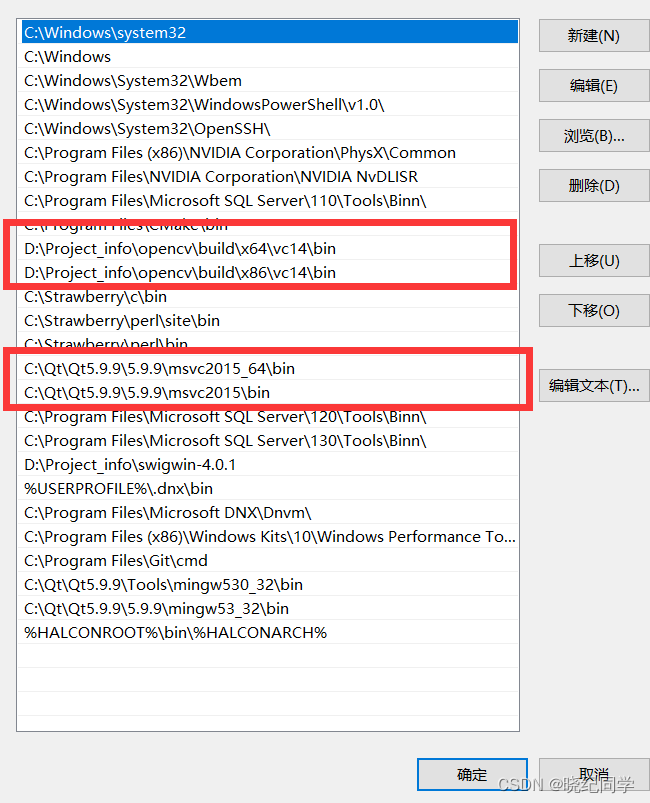This screenshot has width=650, height=803.
Task: Select C:\Windows\System32\Wbem entry
Action: 269,80
